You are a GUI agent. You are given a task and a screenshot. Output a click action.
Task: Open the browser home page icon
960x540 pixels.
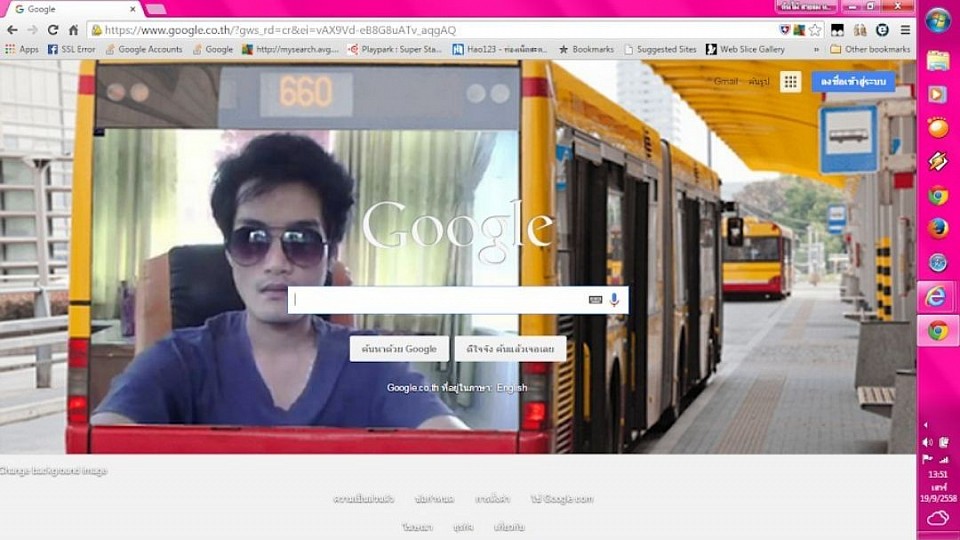(73, 30)
